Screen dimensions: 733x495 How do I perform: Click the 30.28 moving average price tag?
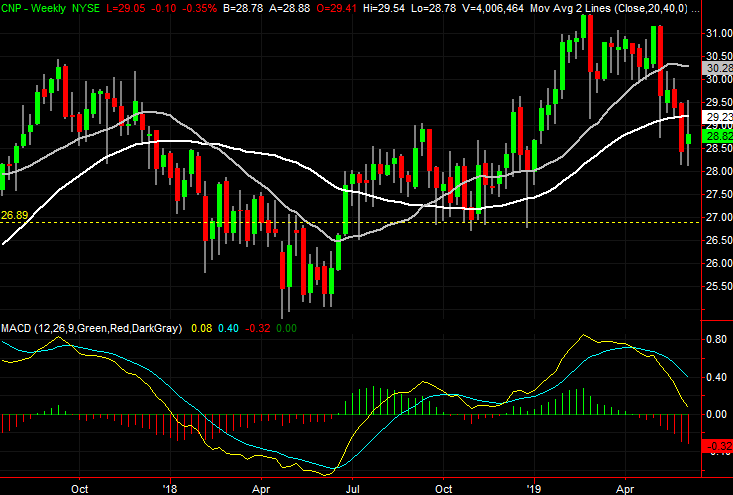717,68
